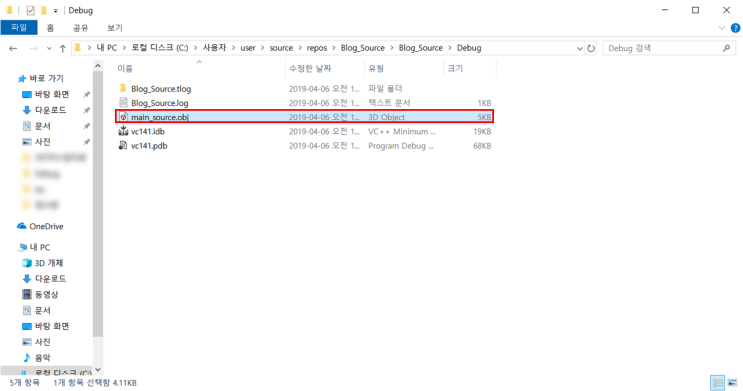743x391 pixels.
Task: Open OneDrive in the navigation pane
Action: (x=46, y=227)
